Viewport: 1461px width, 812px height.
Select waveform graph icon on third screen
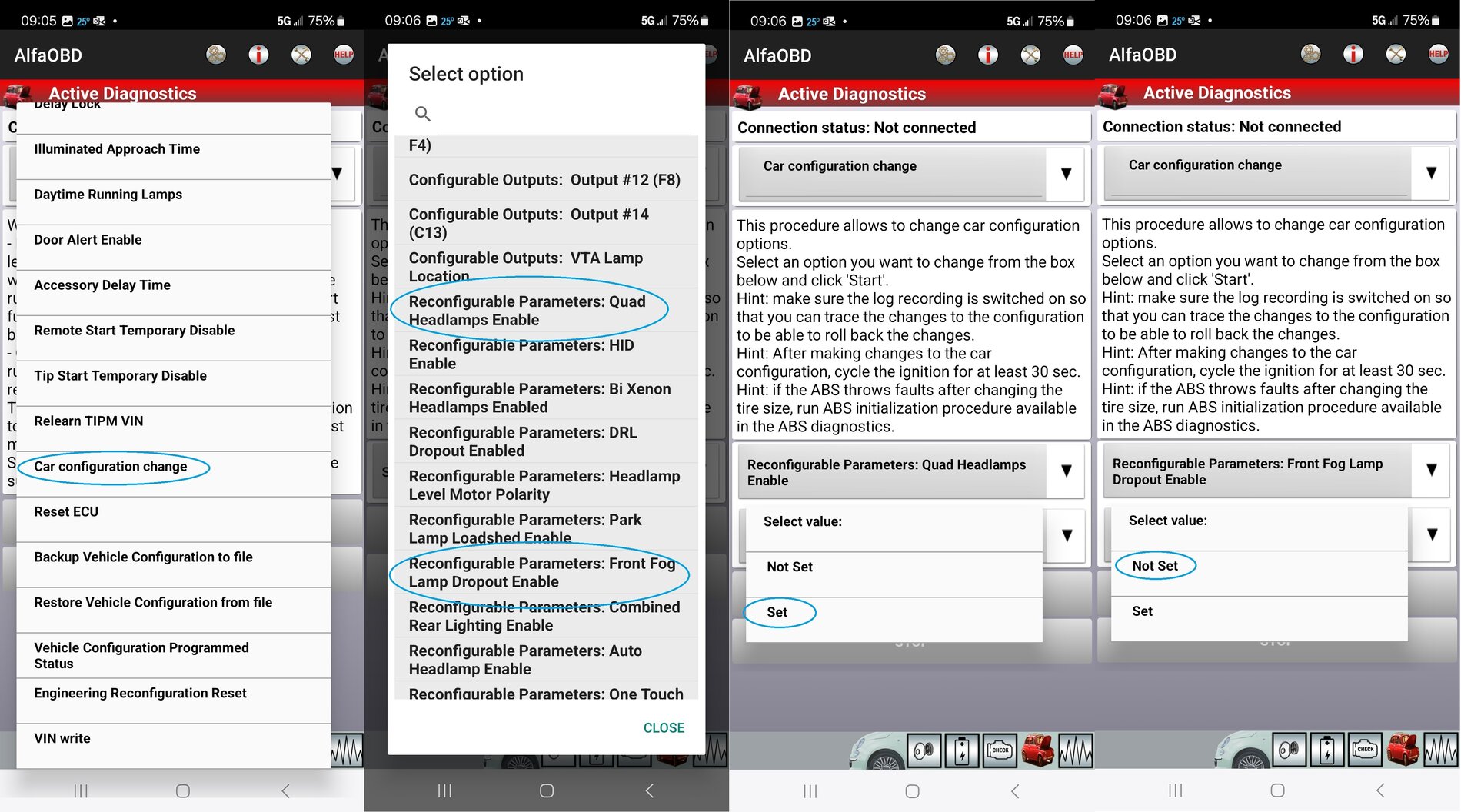(x=1075, y=750)
